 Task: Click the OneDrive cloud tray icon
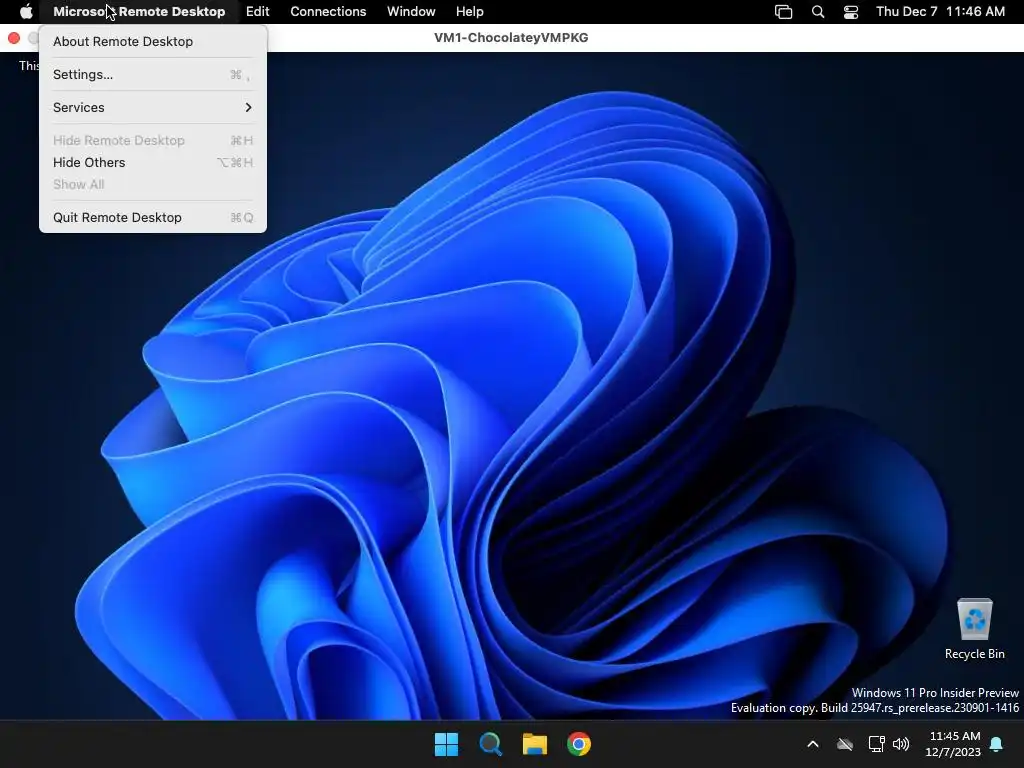845,744
